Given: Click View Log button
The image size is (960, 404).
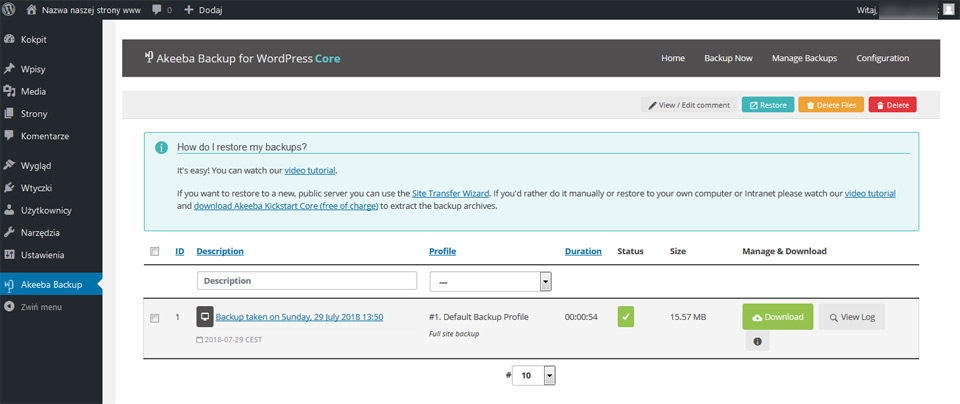Looking at the screenshot, I should (852, 317).
